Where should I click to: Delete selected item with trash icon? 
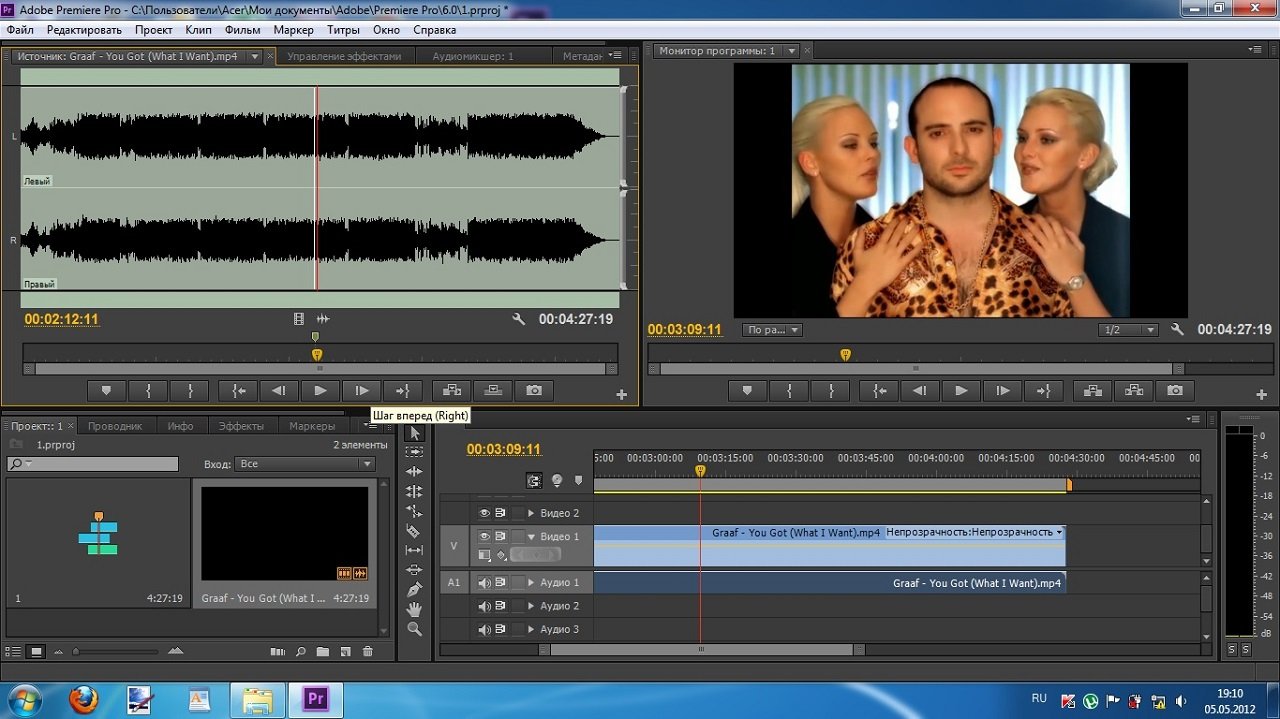(367, 652)
